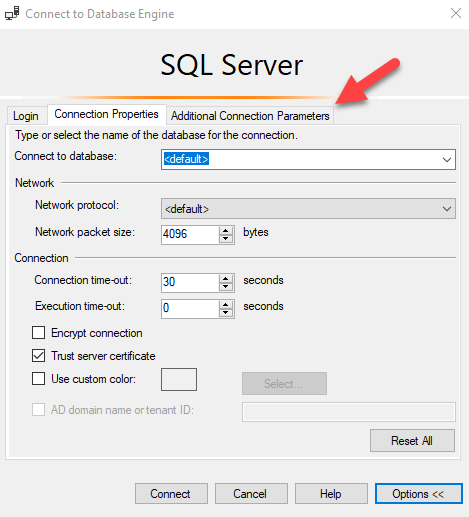The image size is (469, 517).
Task: Decrease Connection time-out using the down arrow
Action: [226, 287]
